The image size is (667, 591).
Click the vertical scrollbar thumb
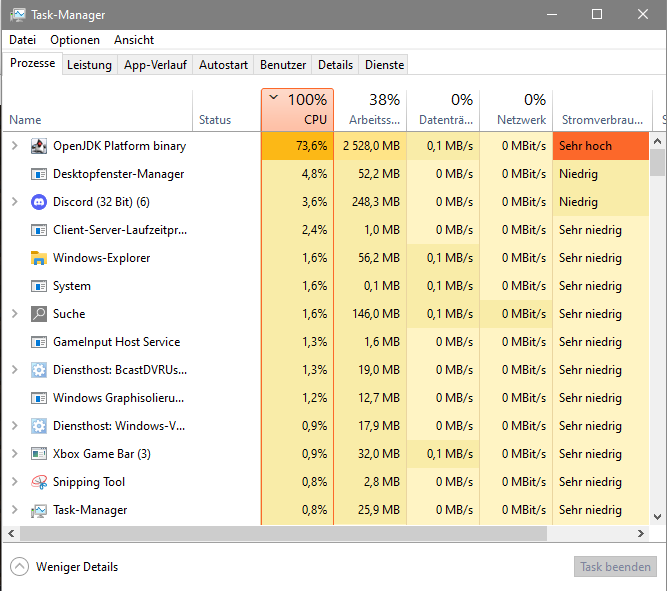click(x=657, y=162)
